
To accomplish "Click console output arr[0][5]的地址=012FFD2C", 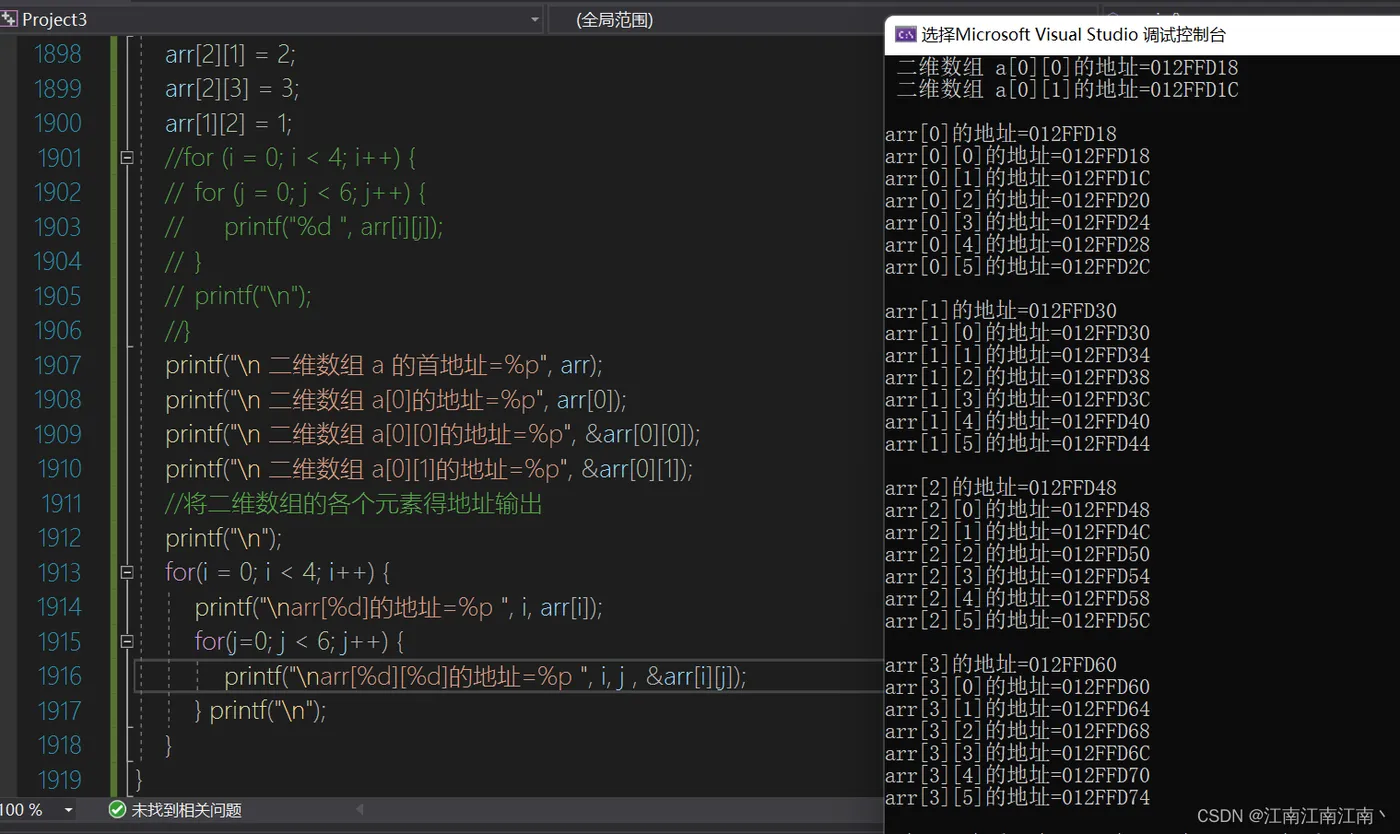I will coord(1017,267).
